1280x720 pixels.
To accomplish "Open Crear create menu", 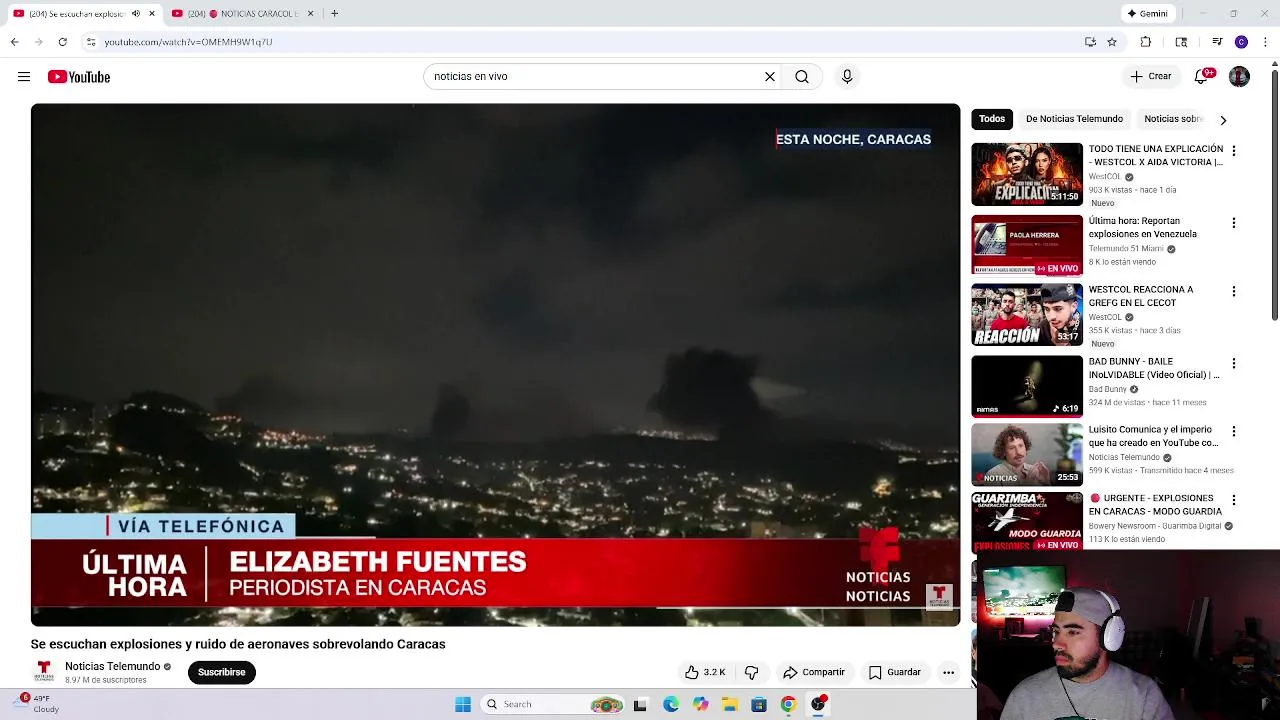I will [x=1150, y=76].
